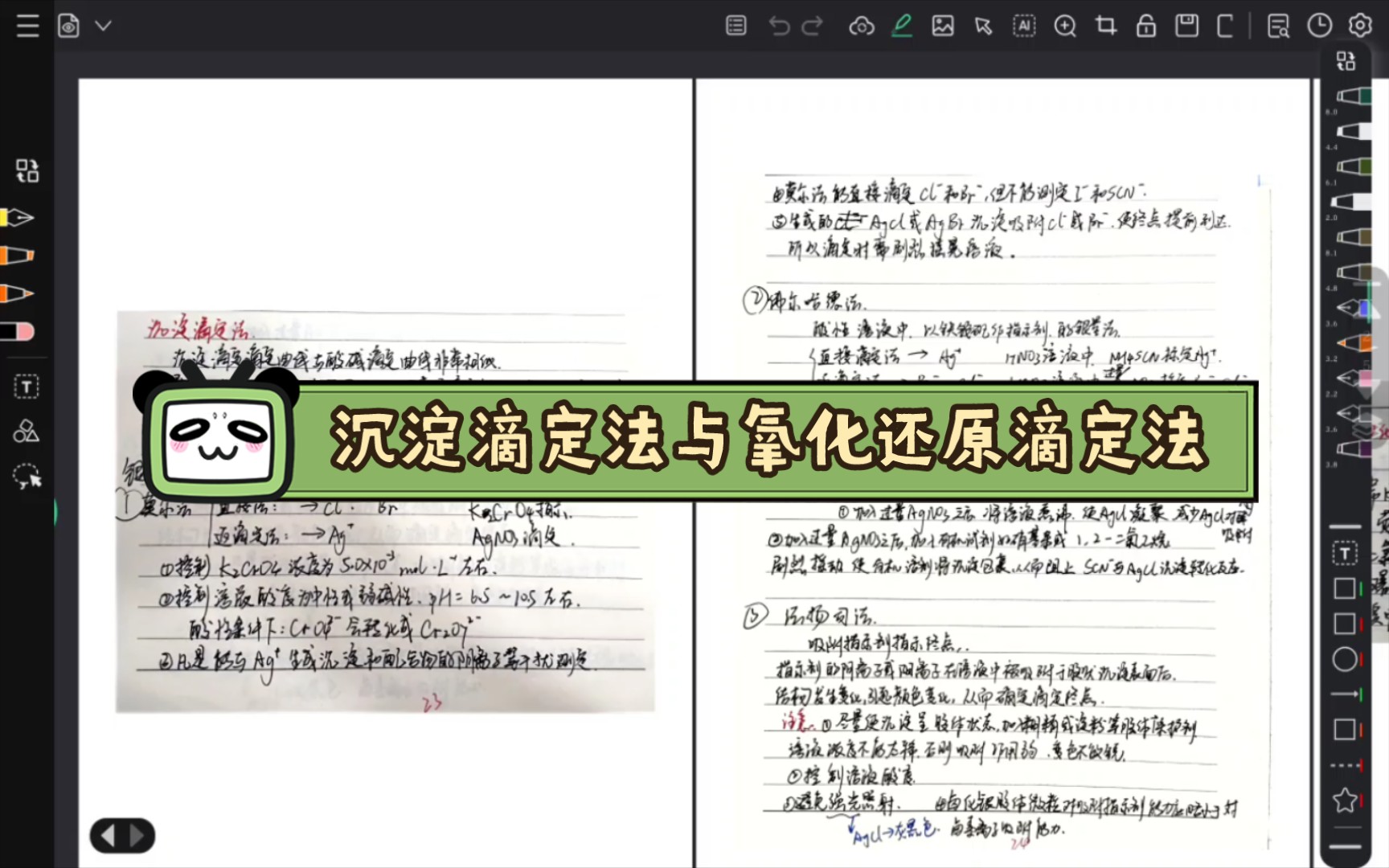
Task: Pick the orange 3.2 fountain pen
Action: [1354, 343]
